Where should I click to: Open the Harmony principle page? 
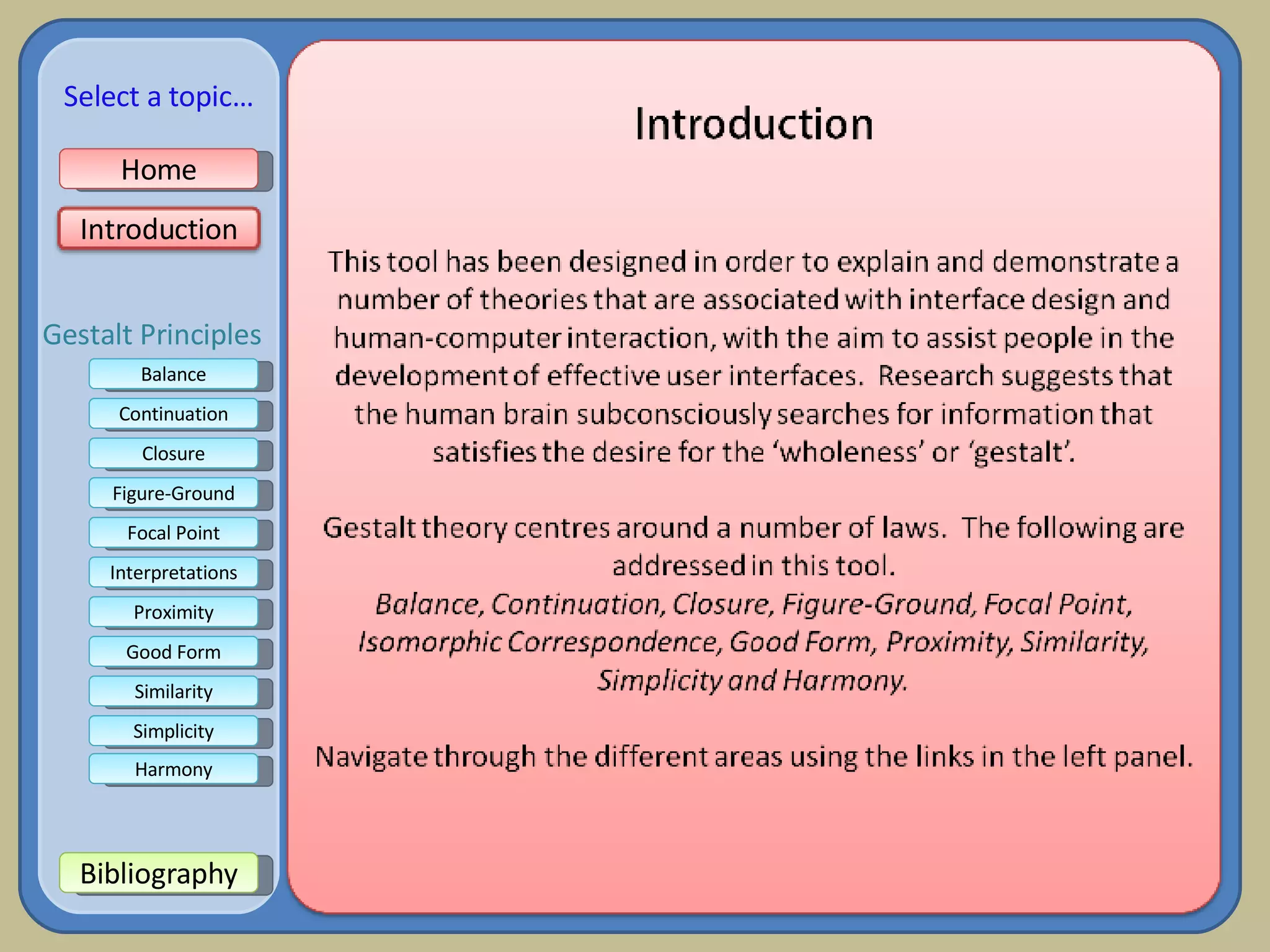(173, 770)
